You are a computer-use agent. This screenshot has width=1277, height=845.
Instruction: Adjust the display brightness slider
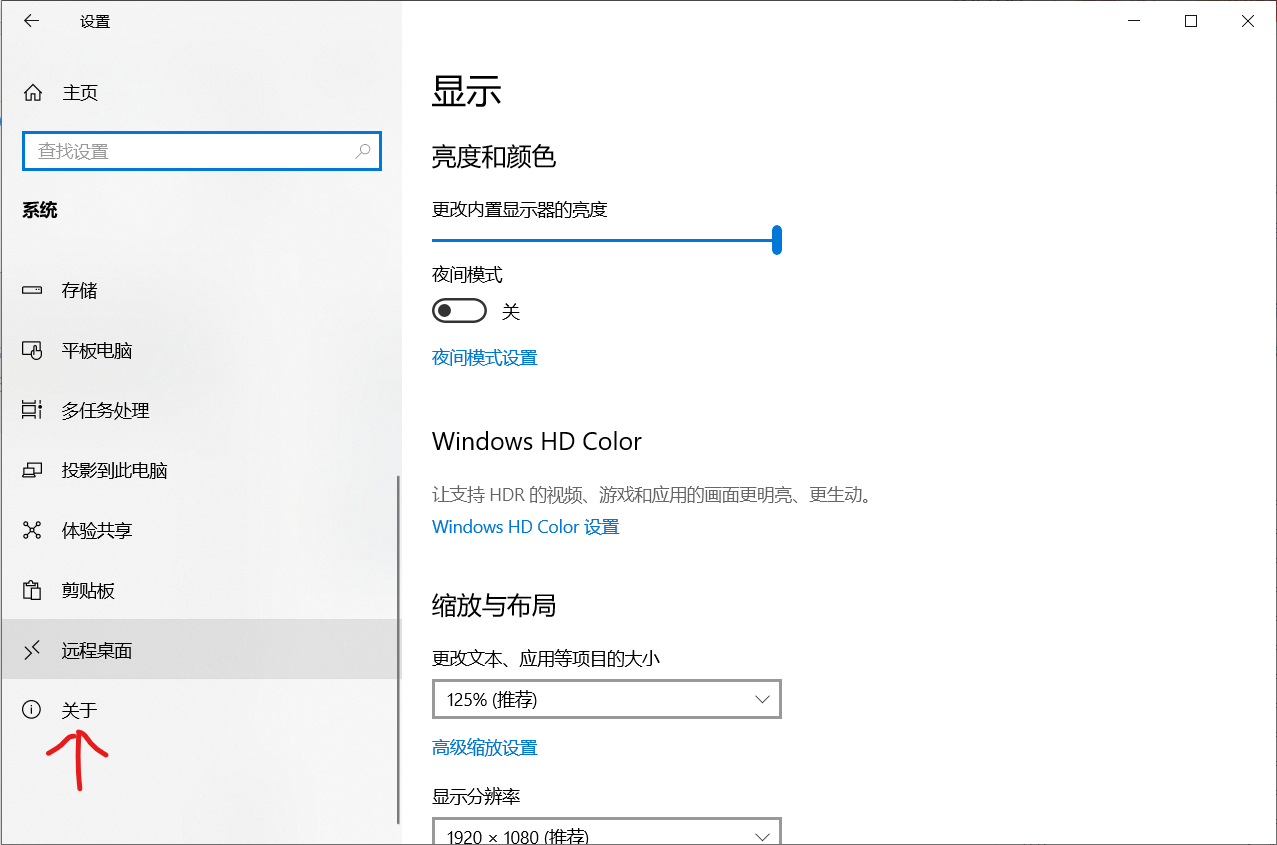click(x=777, y=240)
